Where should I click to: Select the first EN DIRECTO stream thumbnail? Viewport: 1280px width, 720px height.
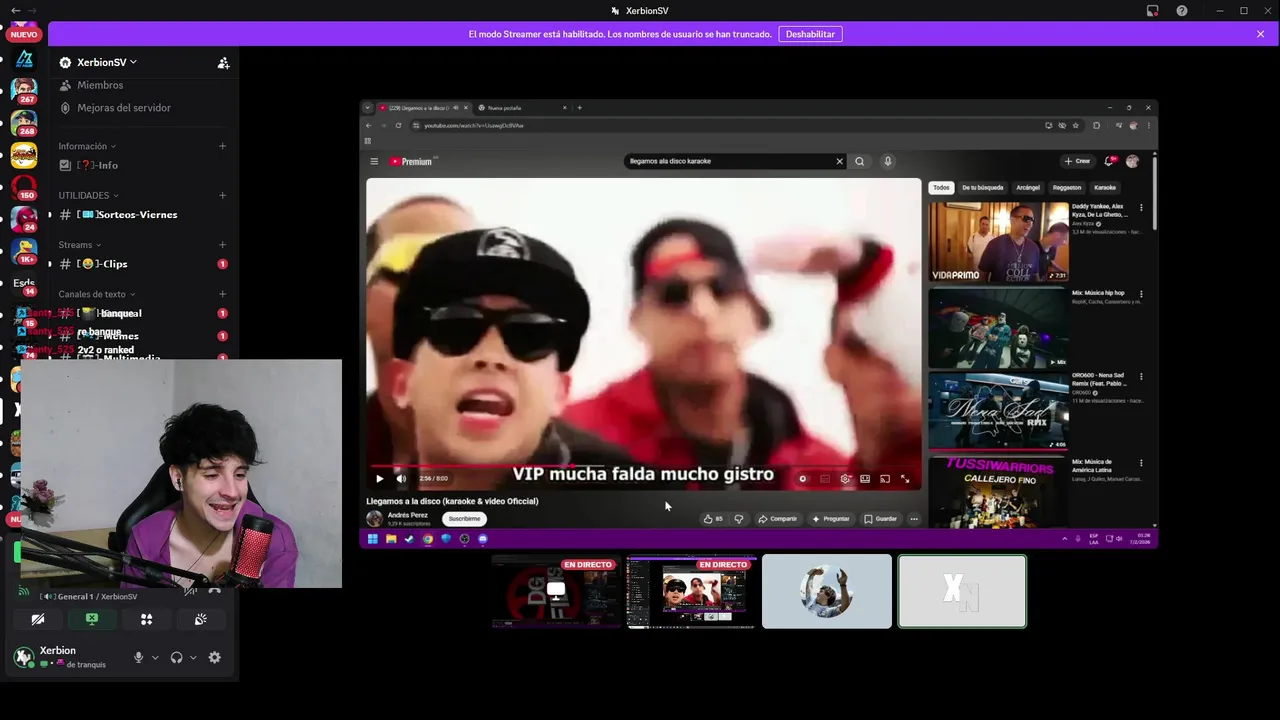point(555,592)
